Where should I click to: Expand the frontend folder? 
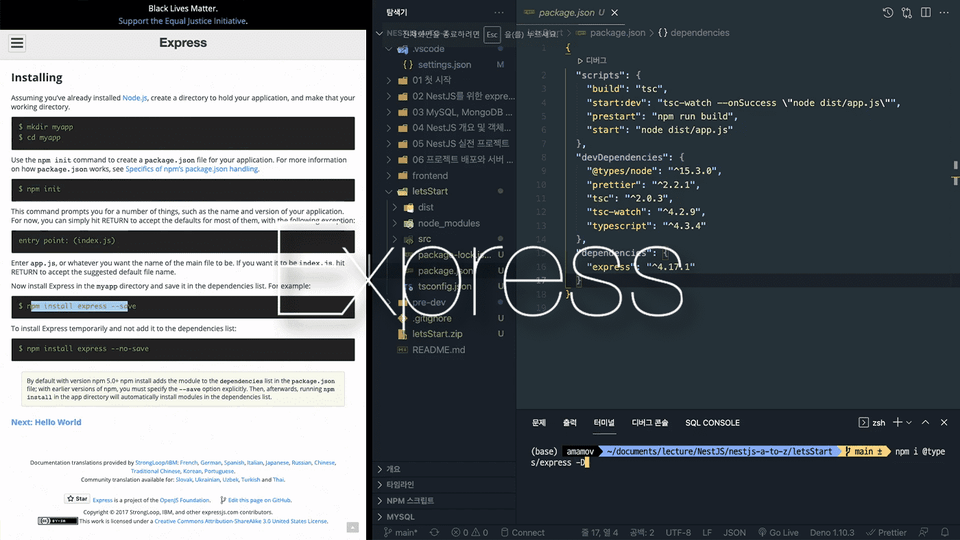pyautogui.click(x=389, y=176)
